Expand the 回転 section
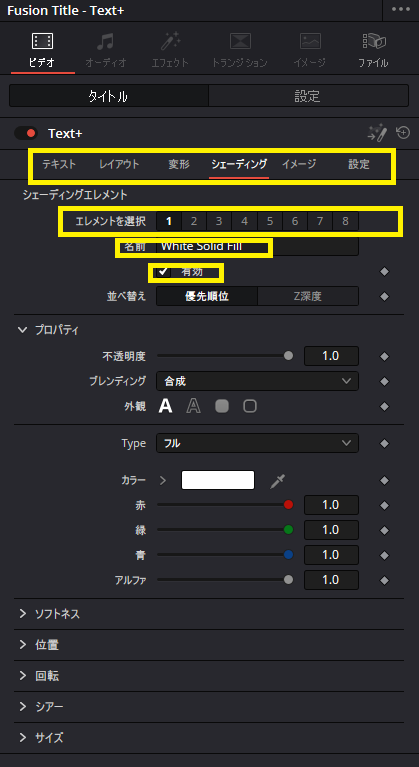 coord(22,676)
